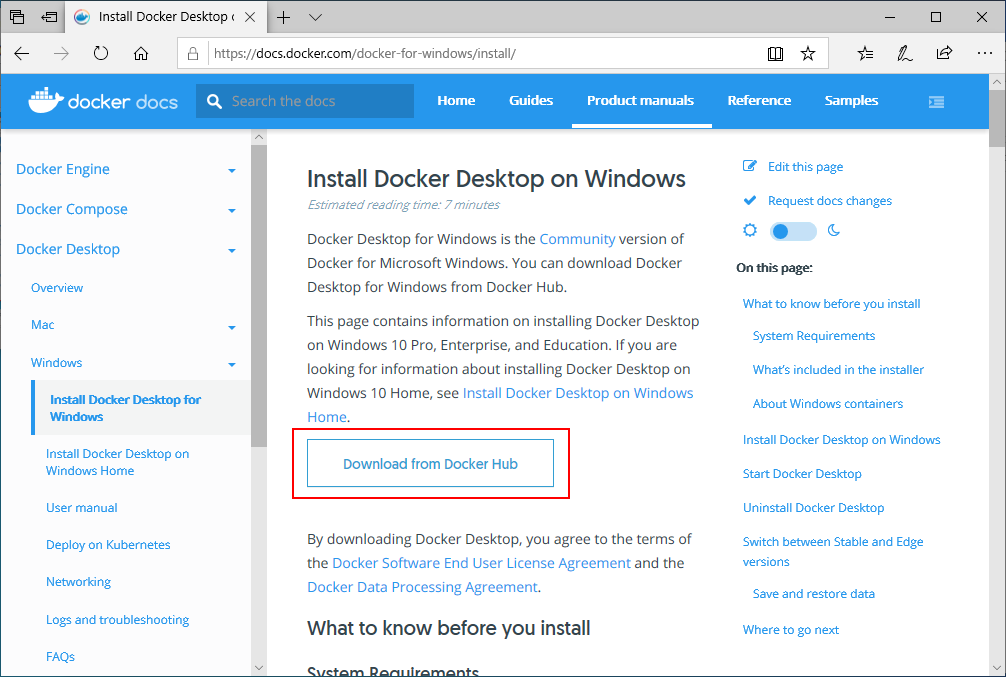
Task: Jump to About Windows containers
Action: point(828,404)
